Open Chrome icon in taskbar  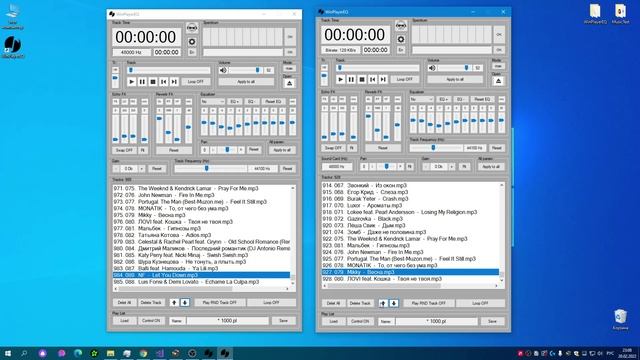click(143, 353)
